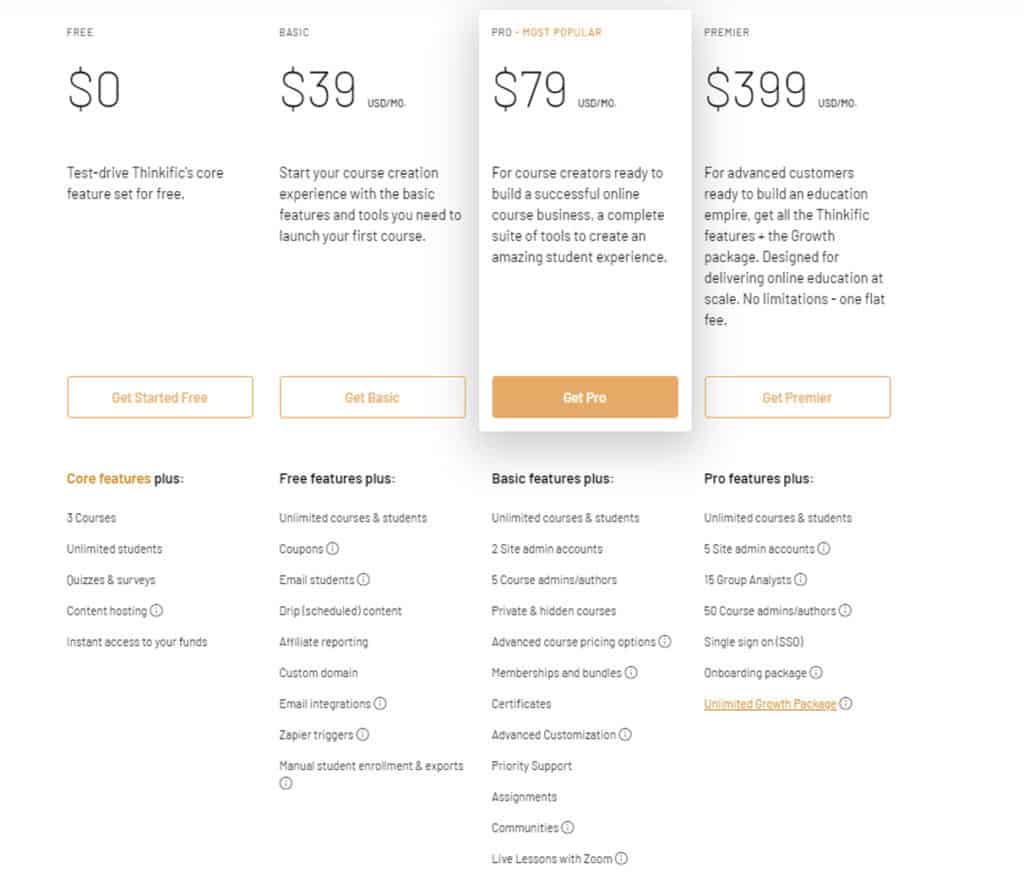
Task: Open the Unlimited Growth Package link
Action: pyautogui.click(x=770, y=704)
